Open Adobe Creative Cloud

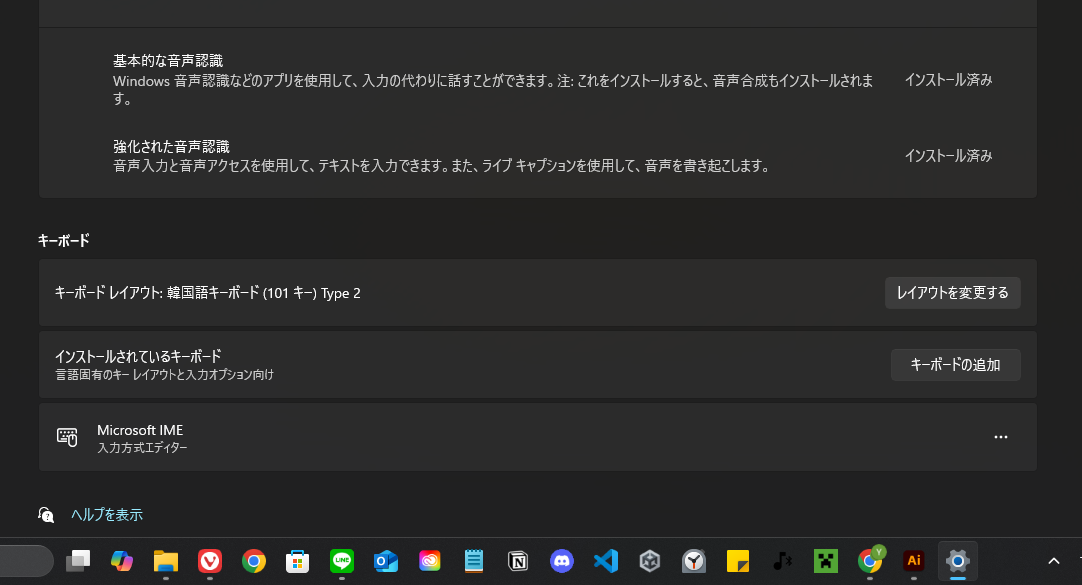click(429, 561)
